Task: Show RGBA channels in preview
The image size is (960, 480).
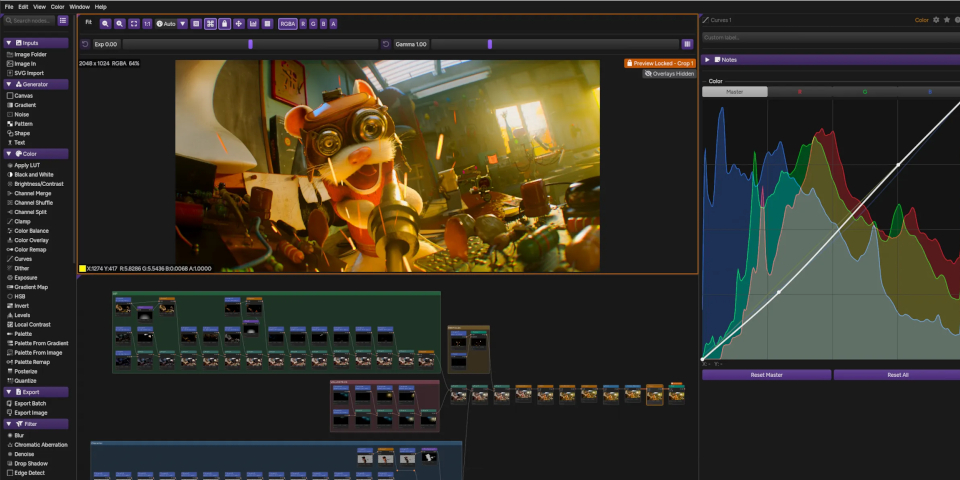Action: pyautogui.click(x=288, y=24)
